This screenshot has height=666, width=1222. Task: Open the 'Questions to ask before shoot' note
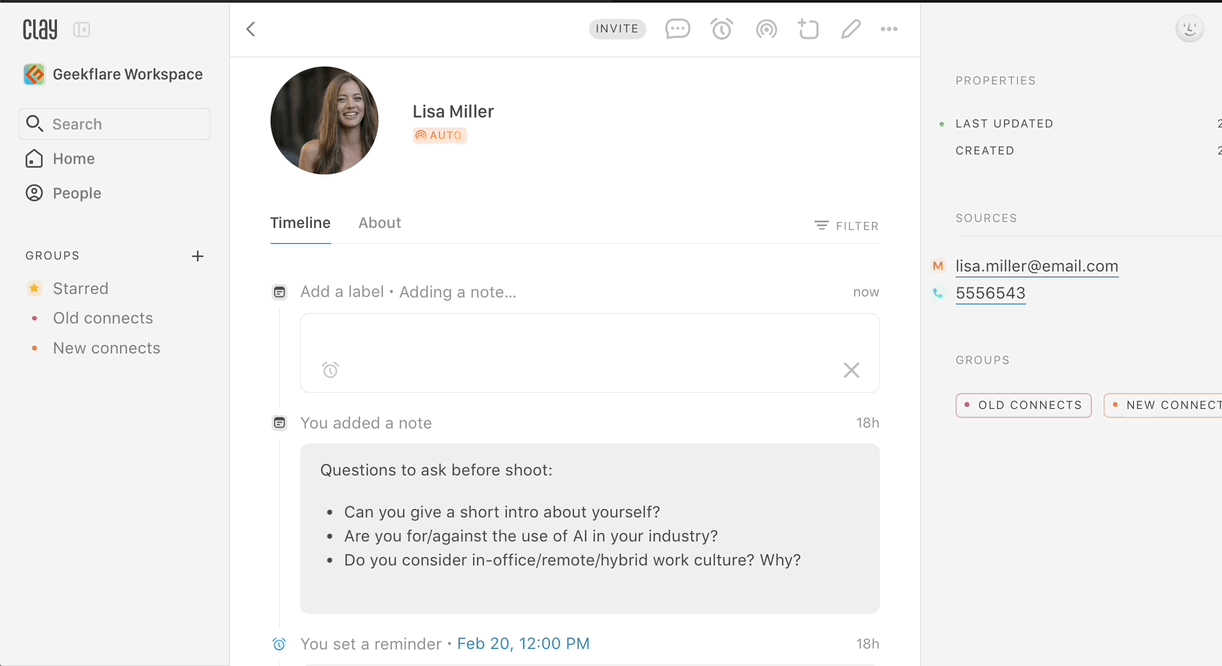coord(590,529)
